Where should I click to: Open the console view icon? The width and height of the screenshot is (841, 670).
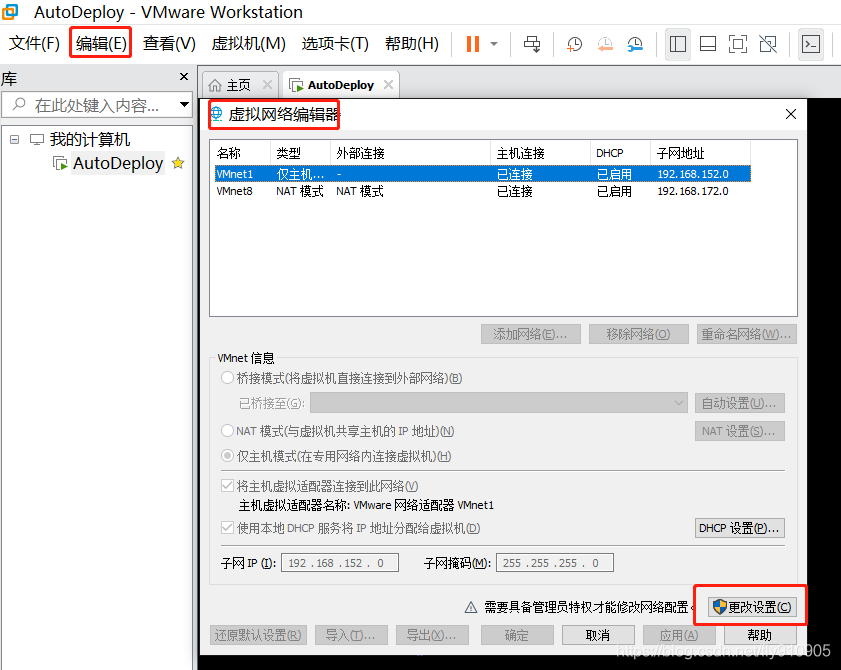click(x=810, y=44)
